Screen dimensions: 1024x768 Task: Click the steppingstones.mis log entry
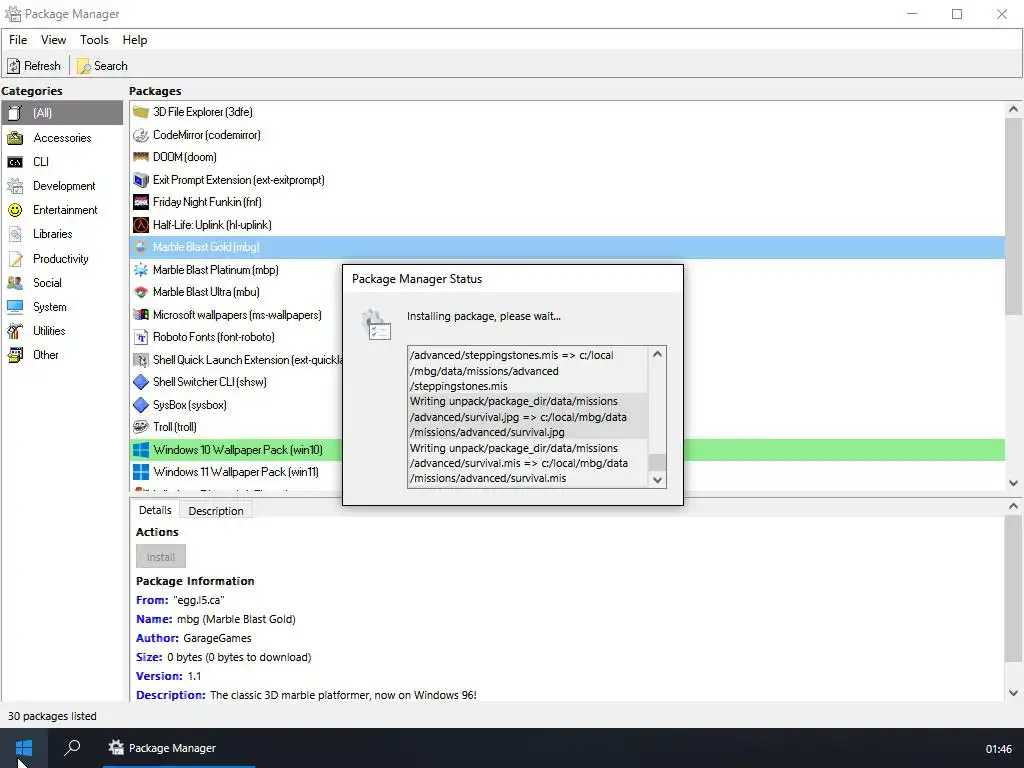click(x=528, y=370)
